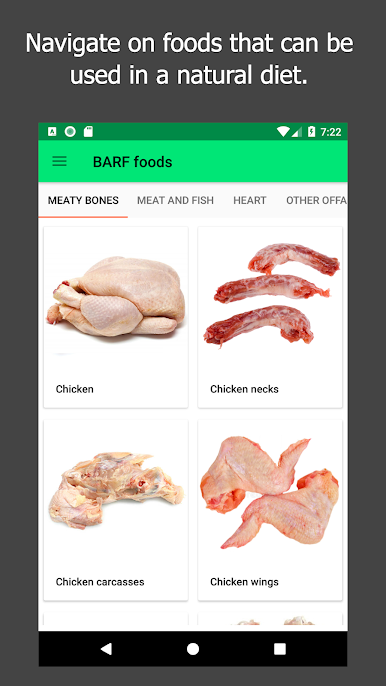This screenshot has height=686, width=386.
Task: Switch to the HEART tab
Action: point(250,200)
